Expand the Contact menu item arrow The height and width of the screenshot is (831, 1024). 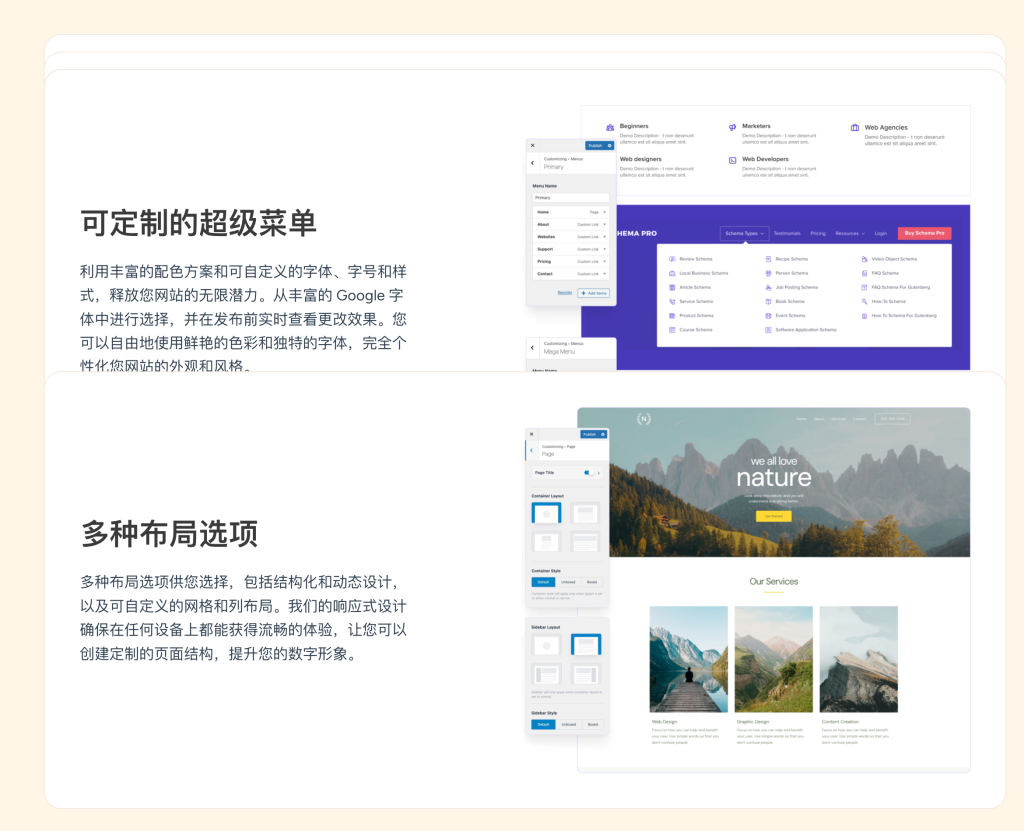605,274
